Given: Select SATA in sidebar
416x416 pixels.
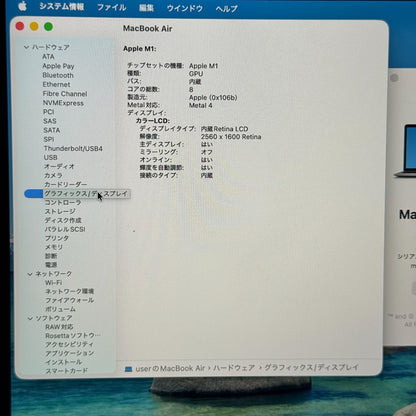Looking at the screenshot, I should pyautogui.click(x=52, y=130).
